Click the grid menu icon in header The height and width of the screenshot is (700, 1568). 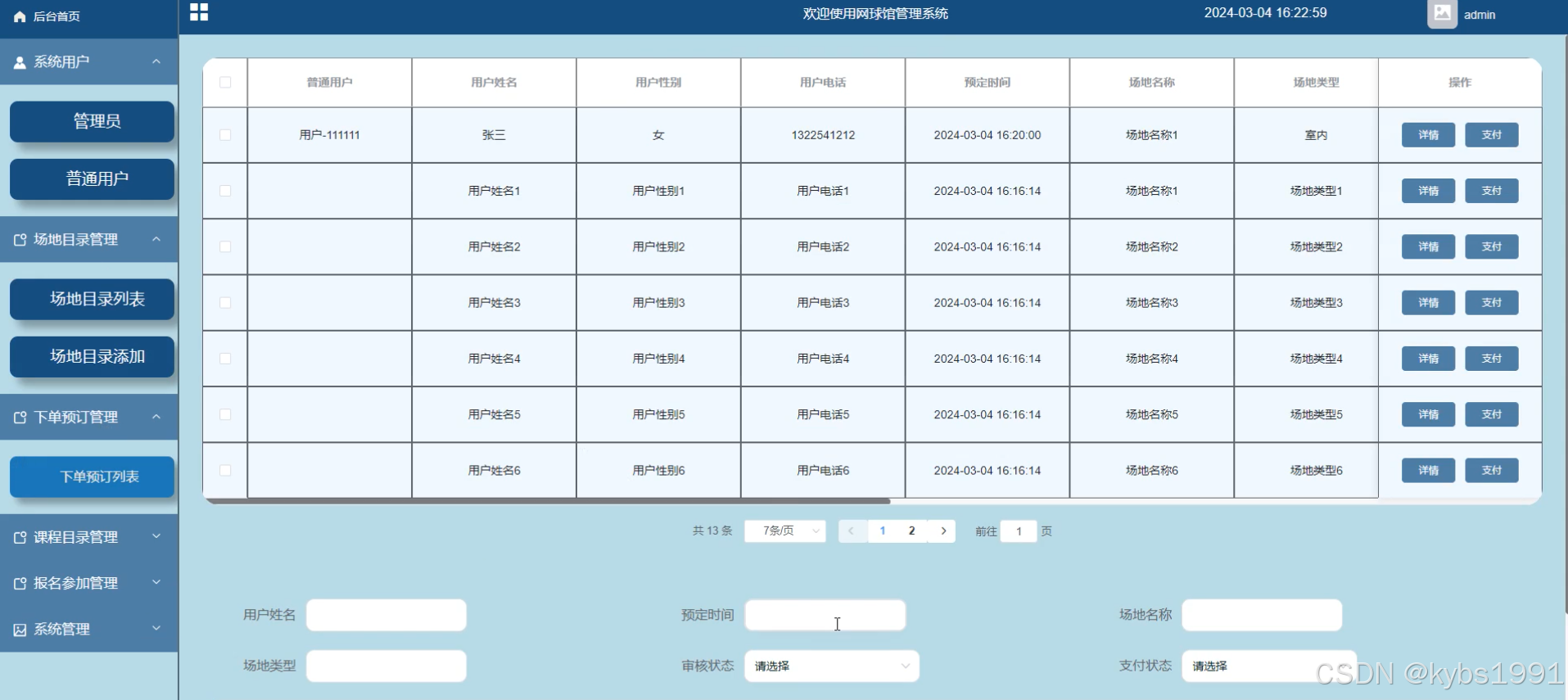199,11
